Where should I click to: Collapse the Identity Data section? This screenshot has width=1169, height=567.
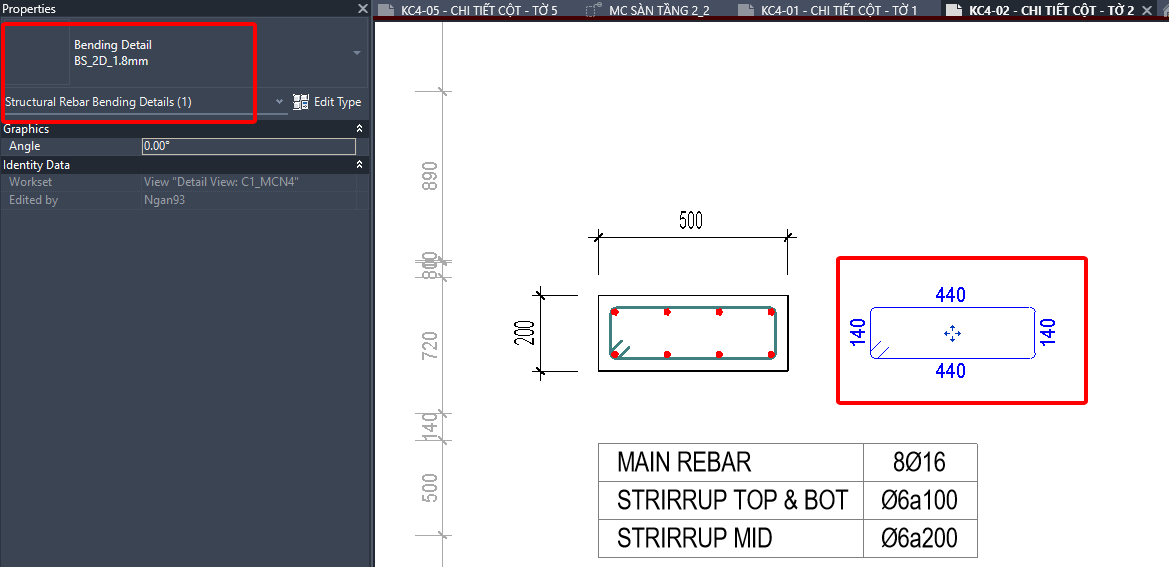click(360, 165)
